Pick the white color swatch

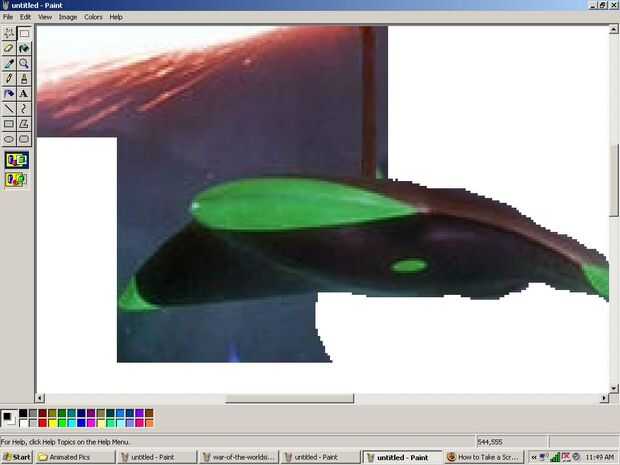pyautogui.click(x=23, y=423)
